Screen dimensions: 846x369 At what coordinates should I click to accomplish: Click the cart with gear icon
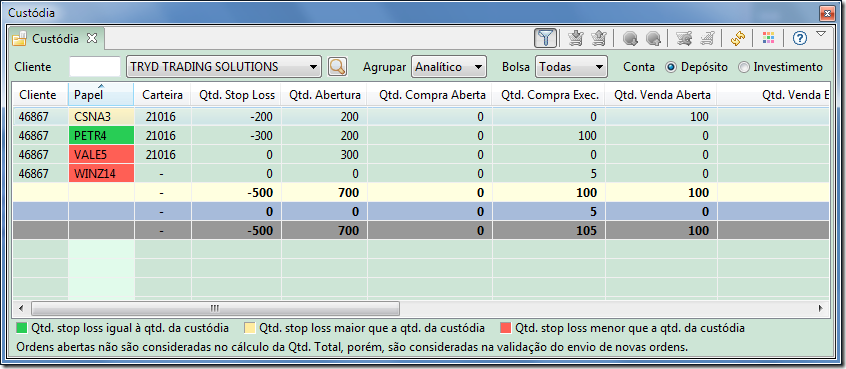(x=684, y=38)
